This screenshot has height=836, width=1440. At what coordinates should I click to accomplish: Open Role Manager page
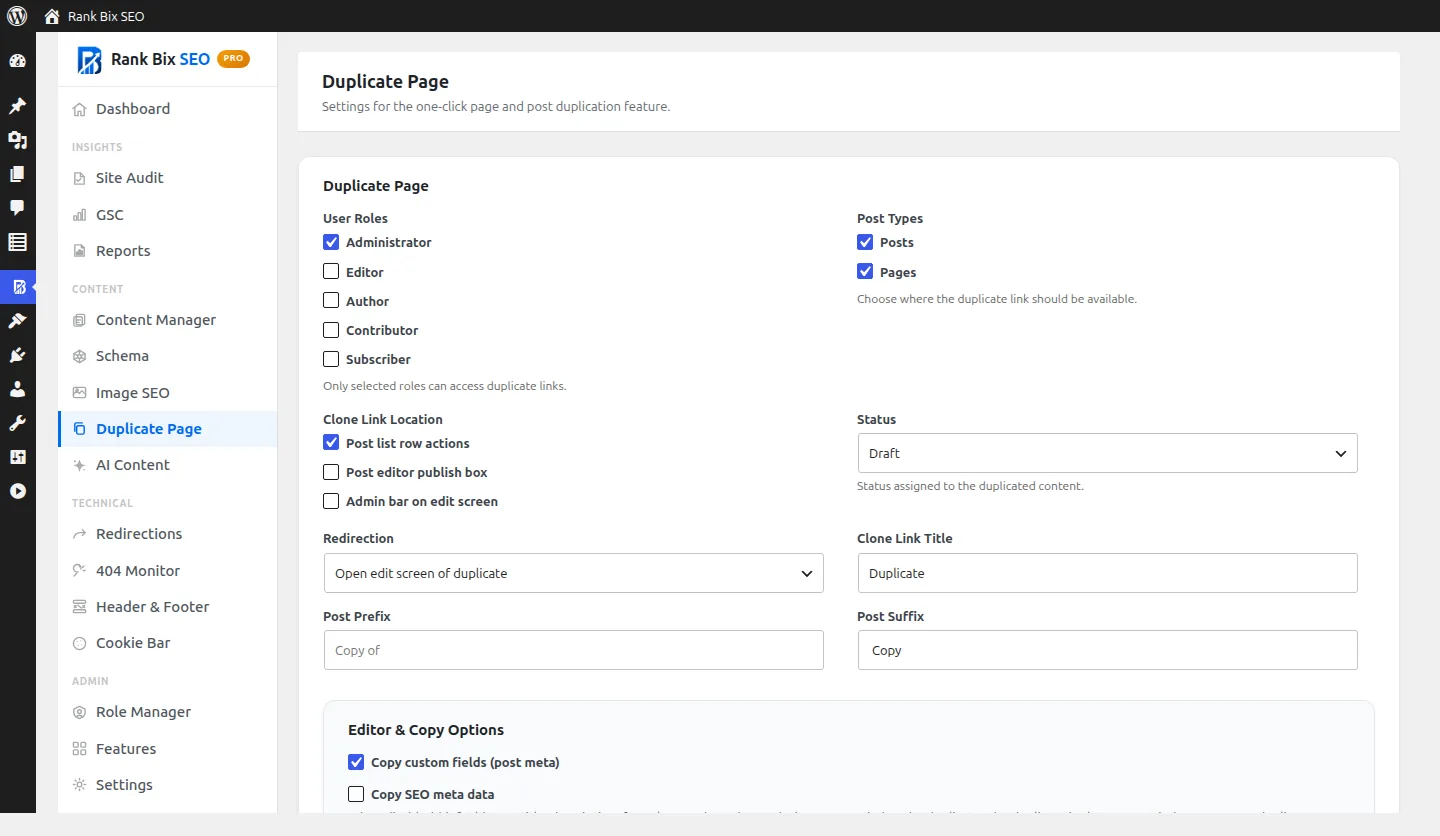(167, 712)
